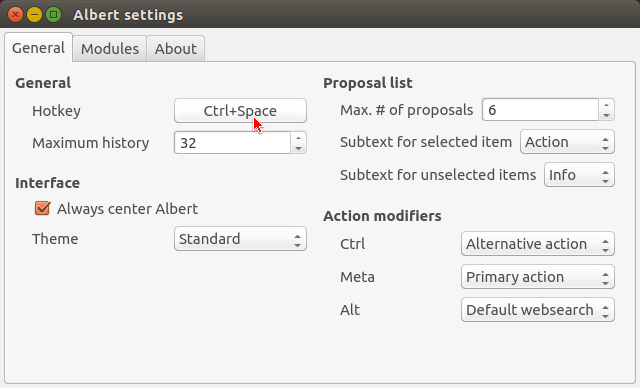
Task: Open Subtext for unselected items dropdown
Action: tap(579, 175)
